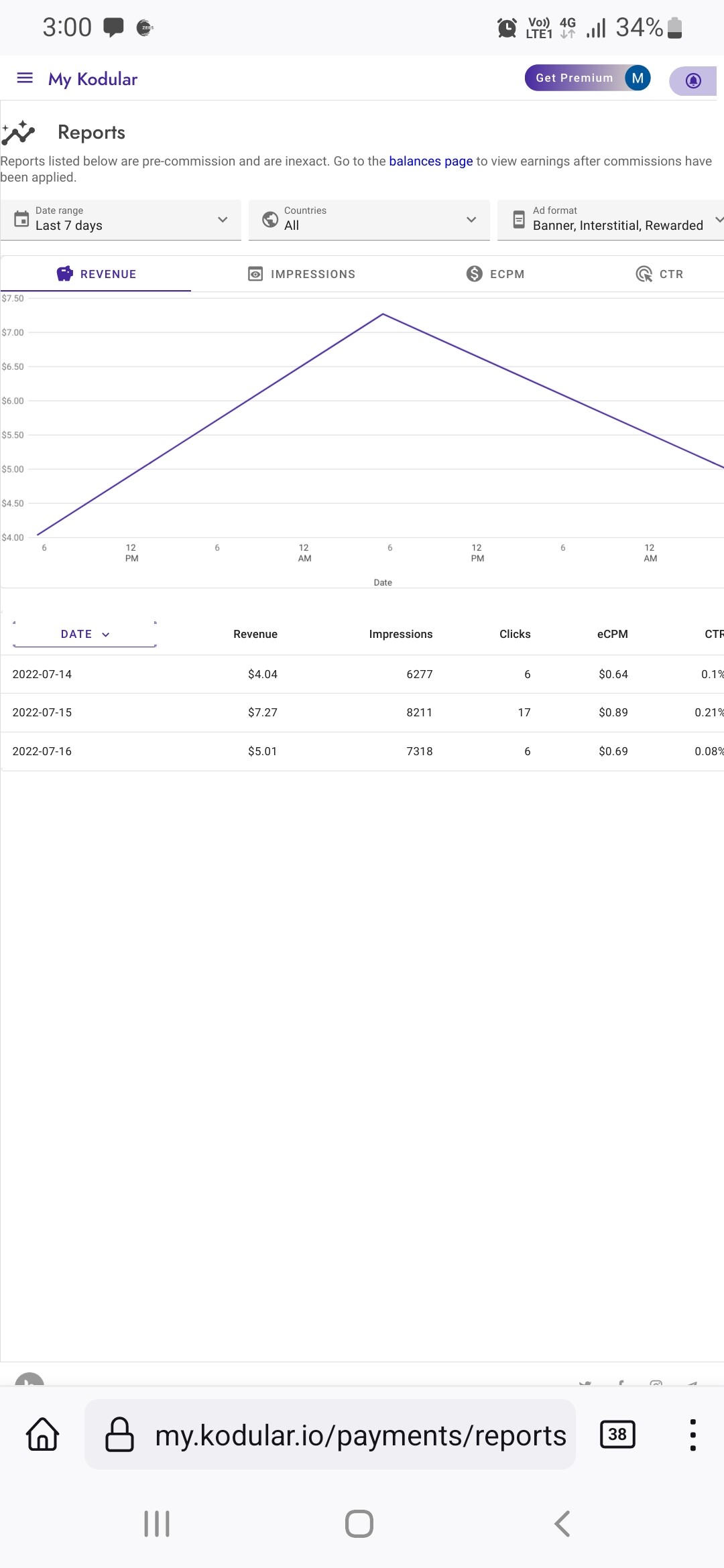Select the 2022-07-16 table row date

point(42,751)
